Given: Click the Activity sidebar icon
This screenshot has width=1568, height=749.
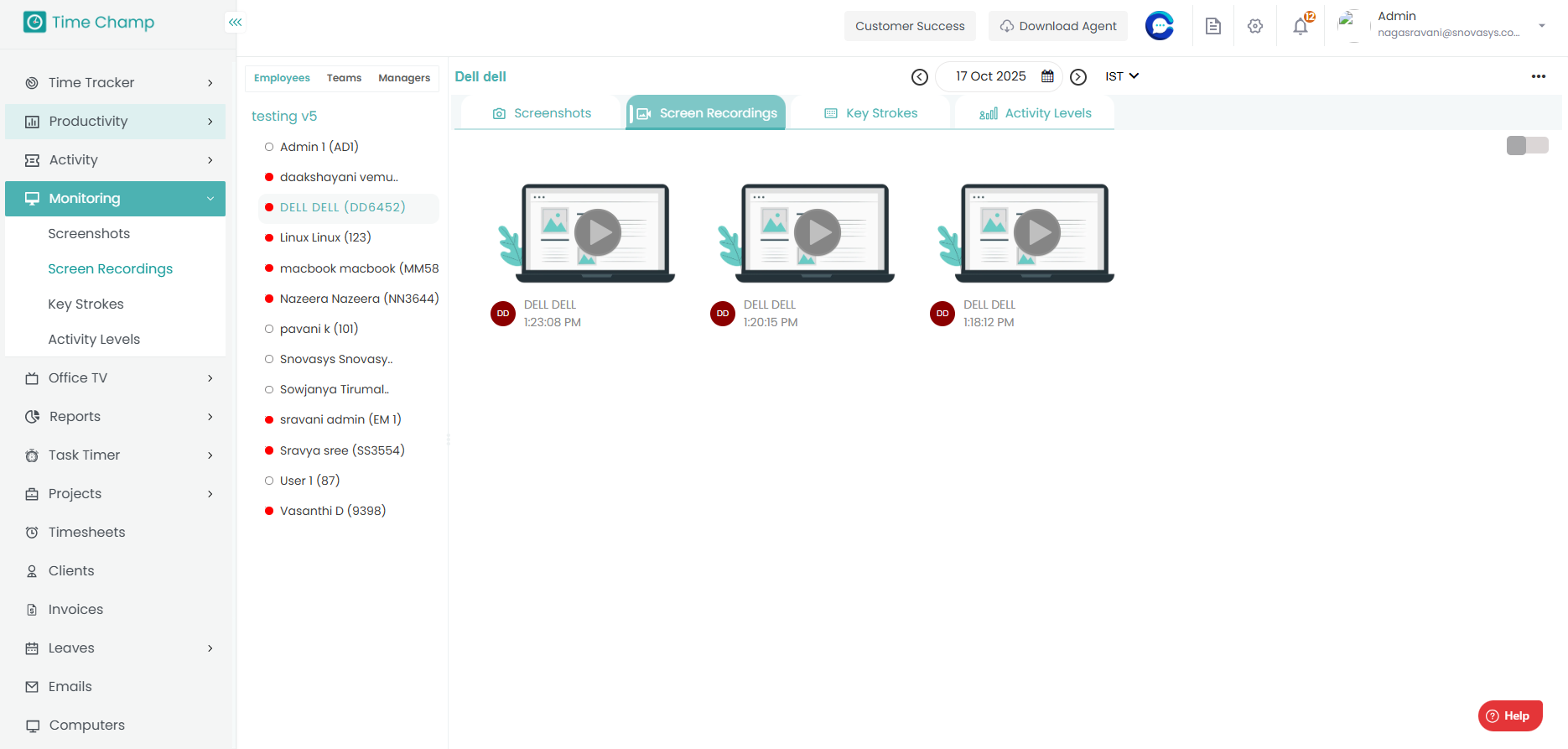Looking at the screenshot, I should pos(32,160).
